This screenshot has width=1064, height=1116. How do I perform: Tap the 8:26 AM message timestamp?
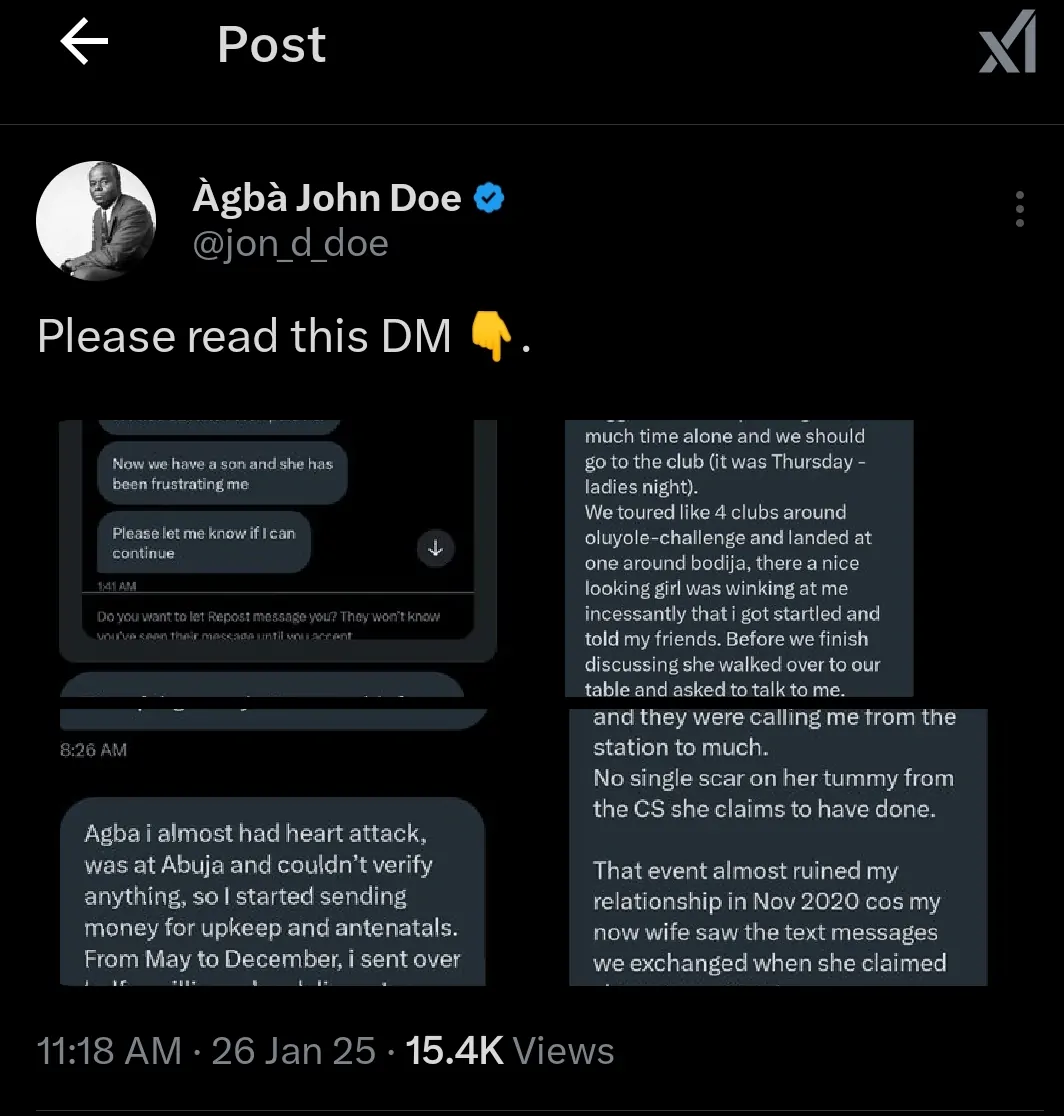93,749
